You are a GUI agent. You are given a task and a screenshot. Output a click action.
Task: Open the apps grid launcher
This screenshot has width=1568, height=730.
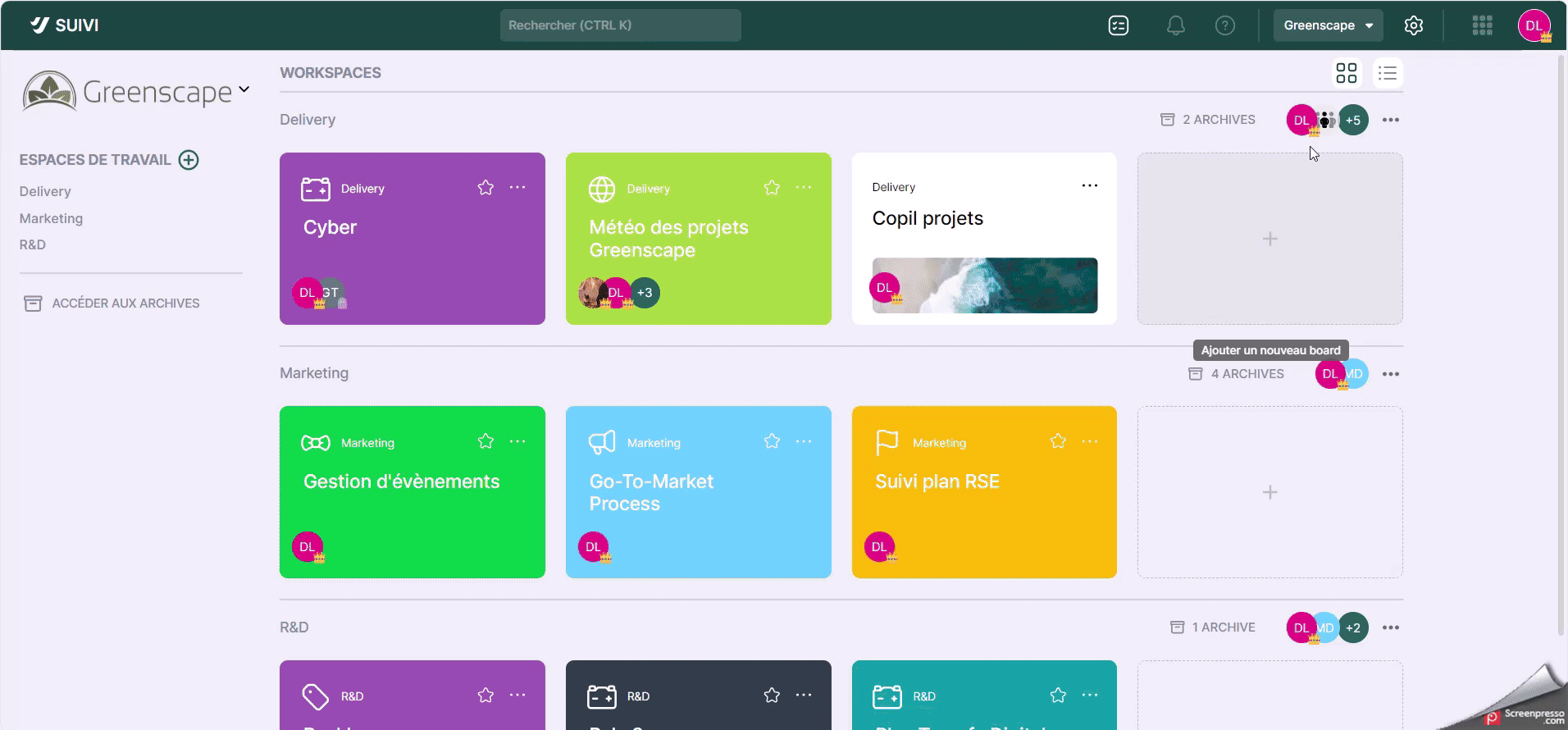point(1482,25)
